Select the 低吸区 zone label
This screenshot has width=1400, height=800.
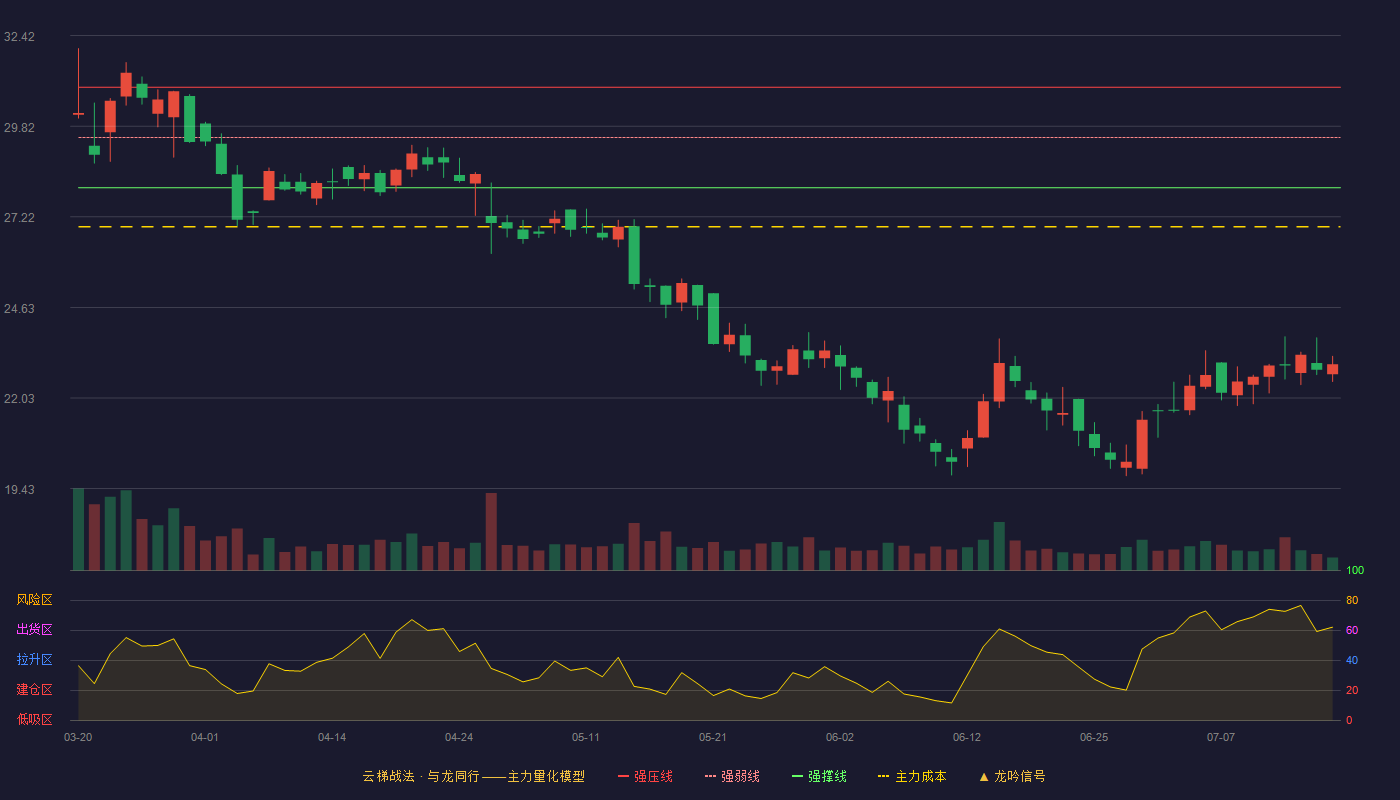pos(34,720)
